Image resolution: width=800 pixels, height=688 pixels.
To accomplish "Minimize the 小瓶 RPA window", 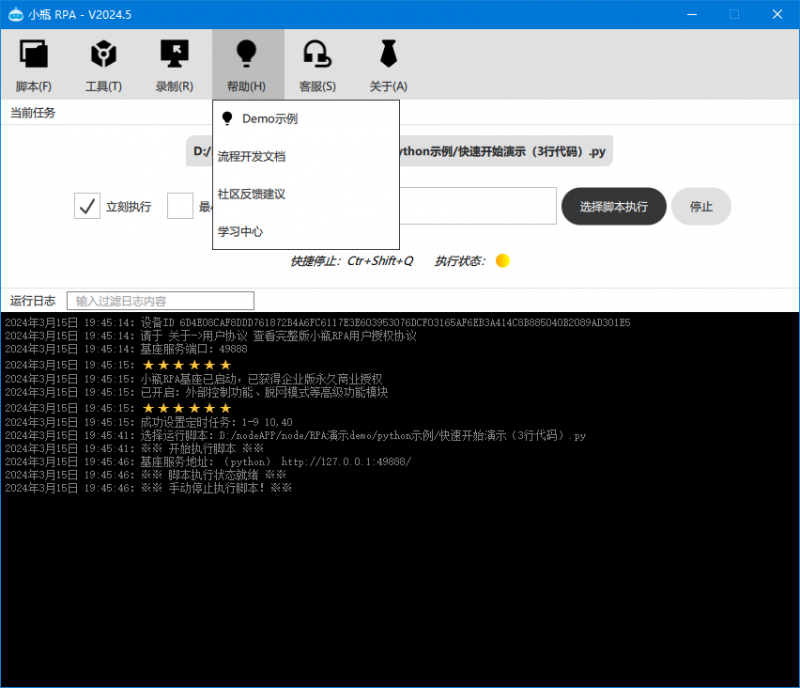I will click(x=692, y=14).
